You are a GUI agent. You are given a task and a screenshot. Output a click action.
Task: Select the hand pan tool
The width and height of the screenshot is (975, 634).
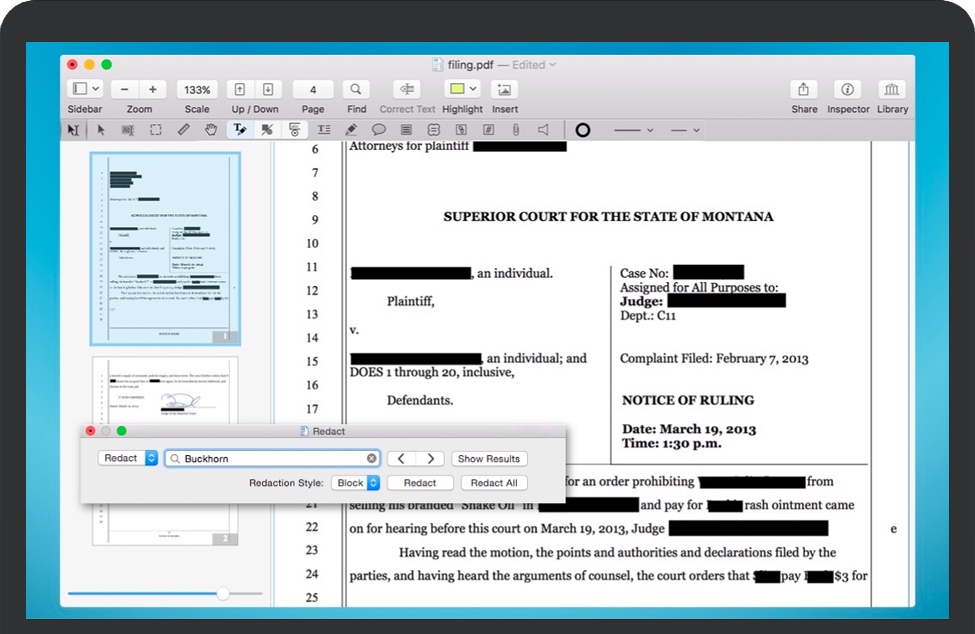click(211, 130)
